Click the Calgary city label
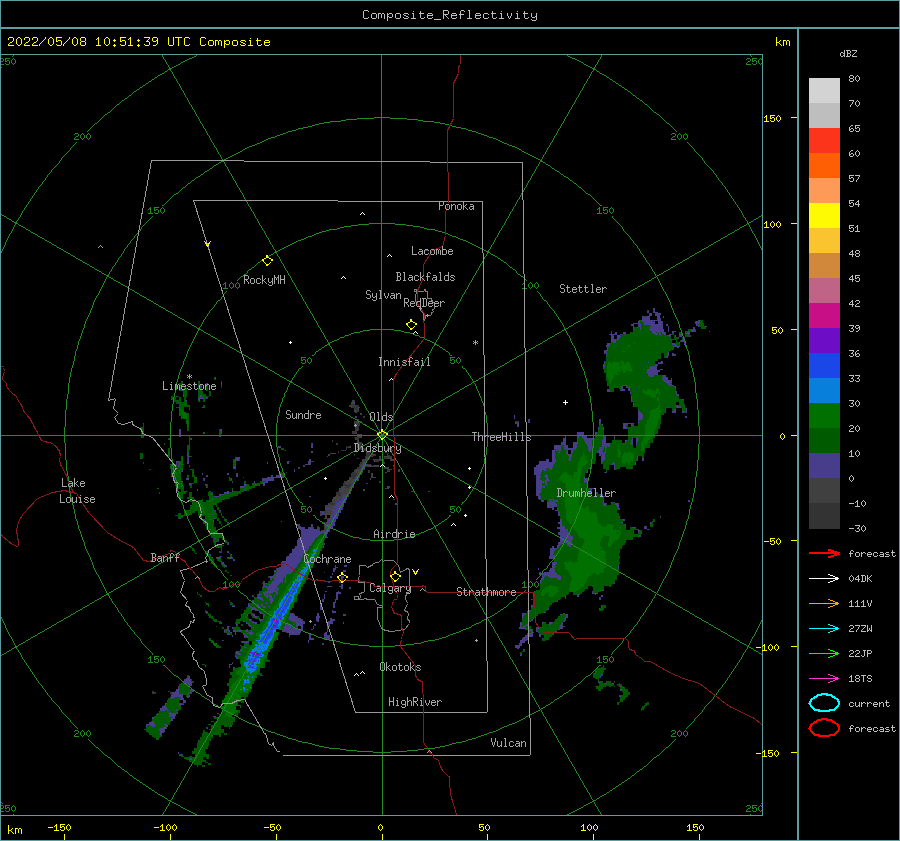Image resolution: width=900 pixels, height=841 pixels. point(390,588)
